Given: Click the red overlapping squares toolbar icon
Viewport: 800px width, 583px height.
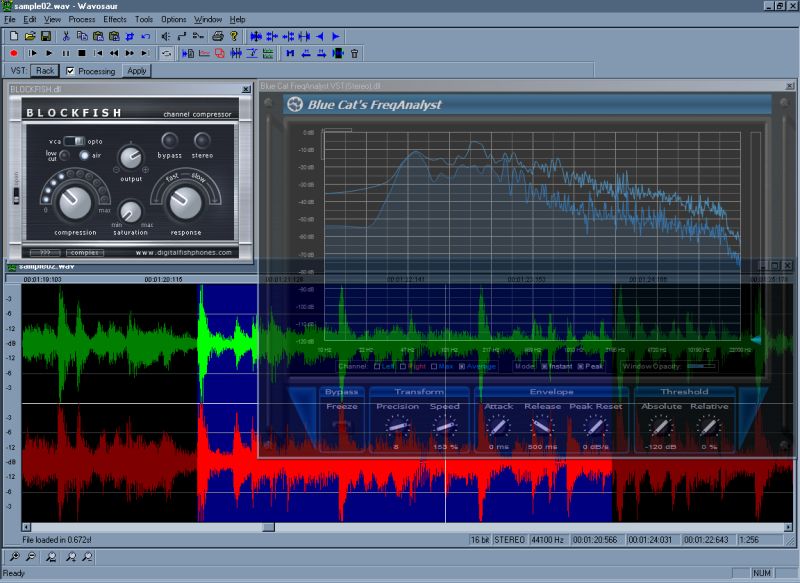Looking at the screenshot, I should [x=219, y=53].
